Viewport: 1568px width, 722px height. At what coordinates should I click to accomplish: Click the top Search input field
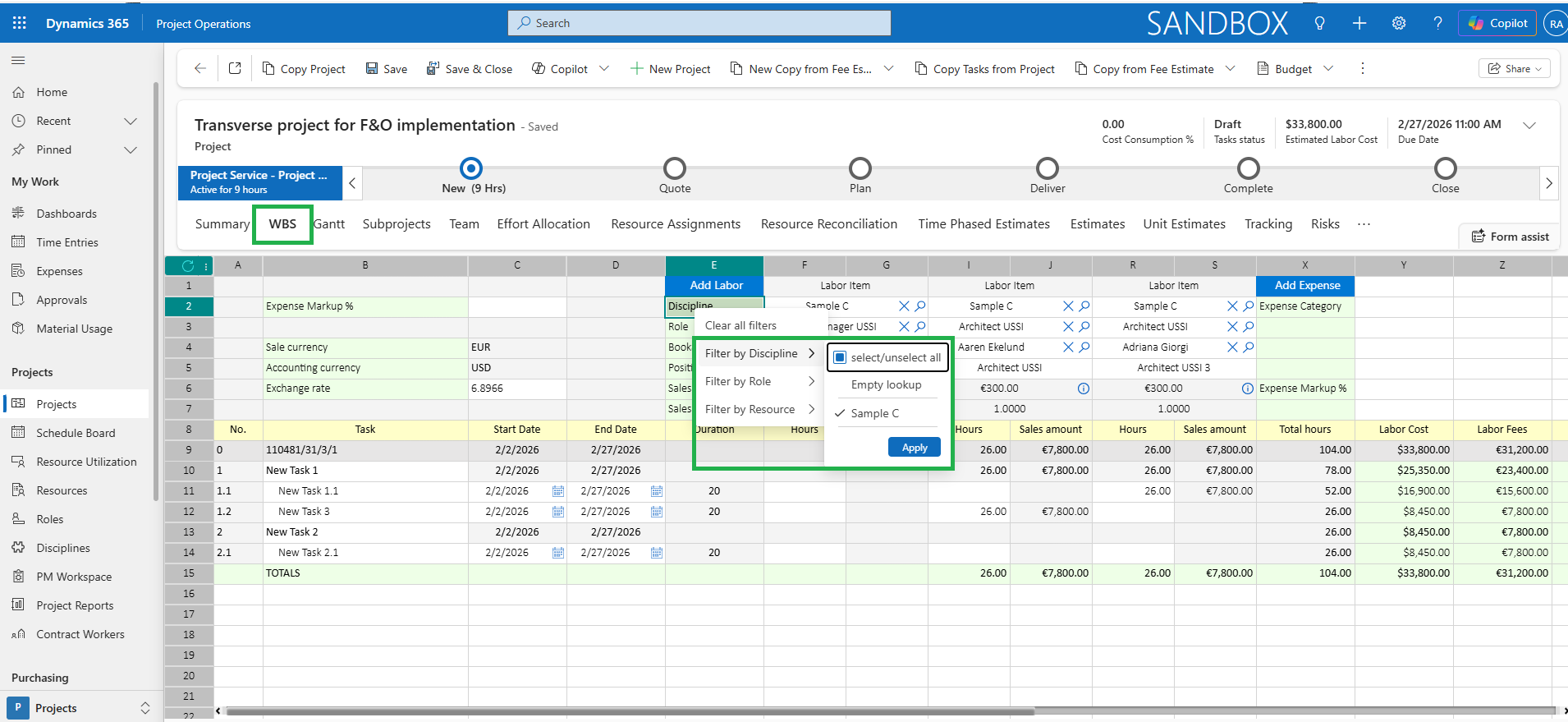click(x=699, y=23)
